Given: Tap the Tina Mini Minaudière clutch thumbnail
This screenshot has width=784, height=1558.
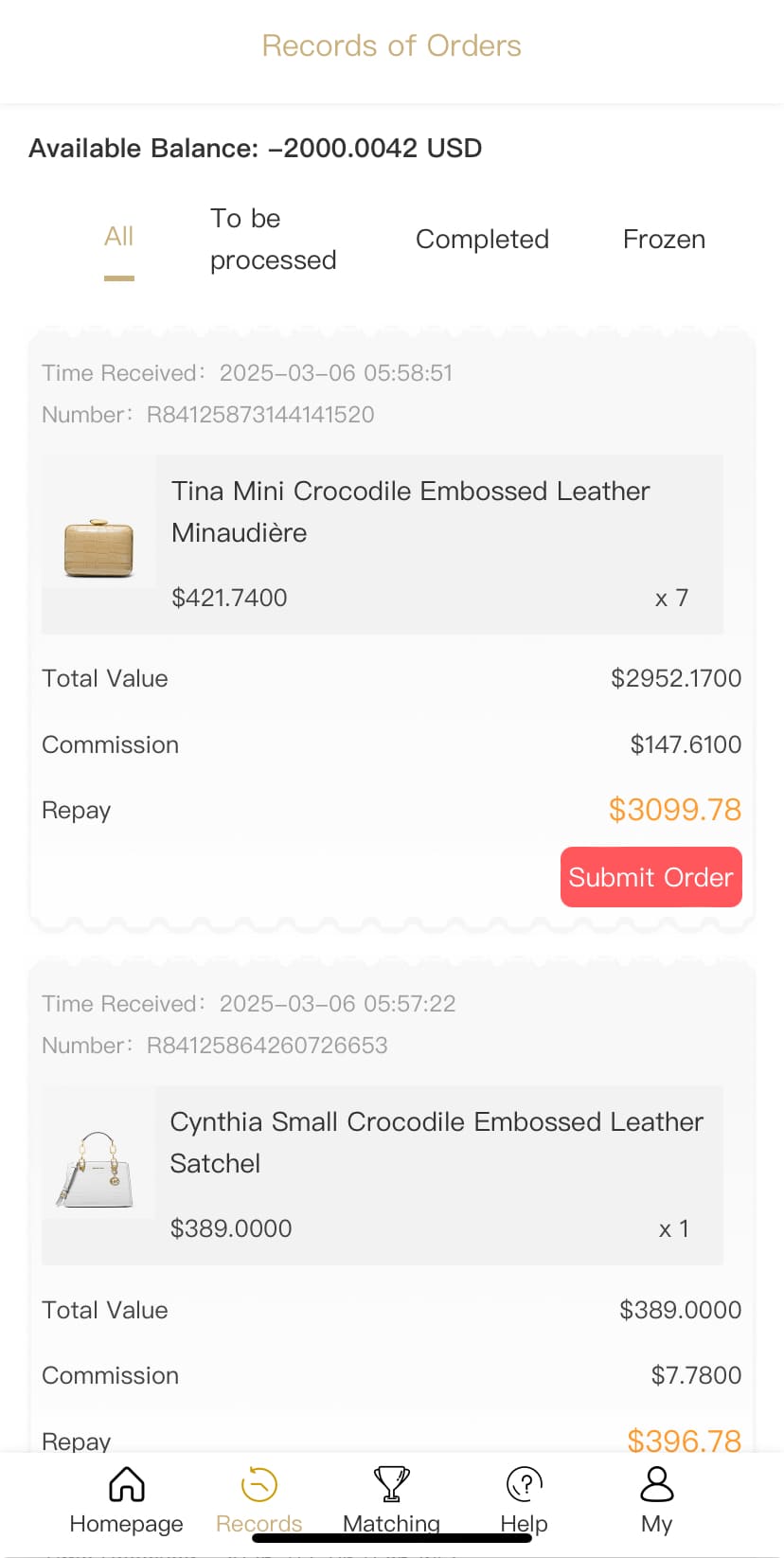Looking at the screenshot, I should tap(98, 547).
